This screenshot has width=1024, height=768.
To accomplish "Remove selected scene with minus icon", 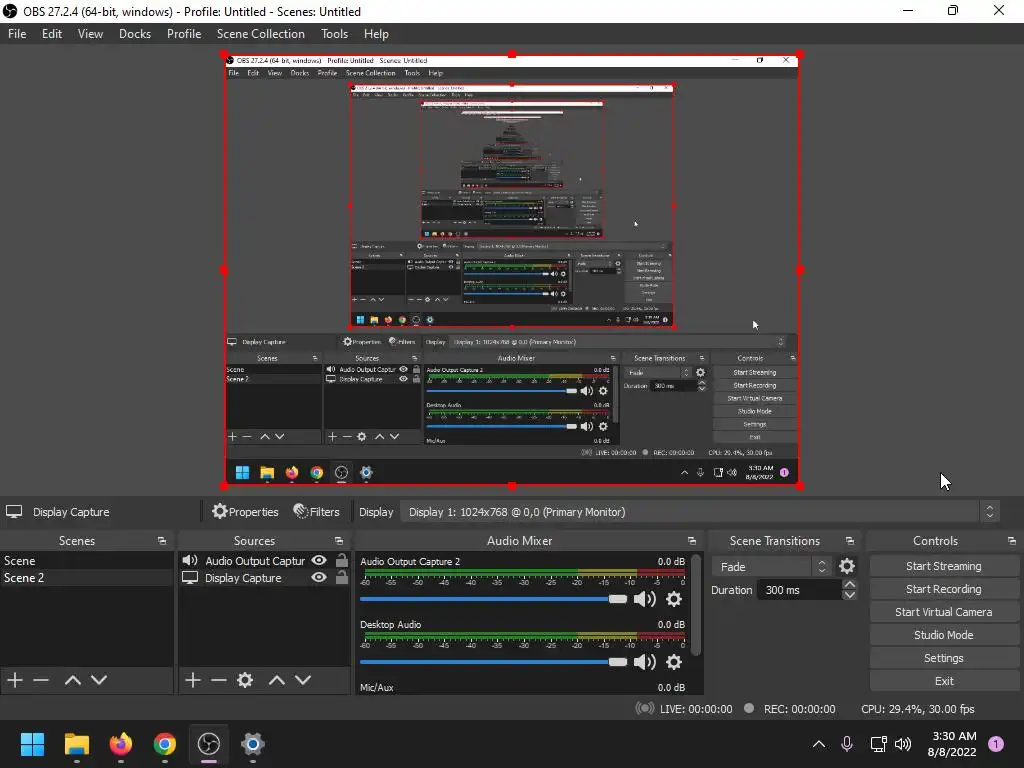I will (x=41, y=680).
